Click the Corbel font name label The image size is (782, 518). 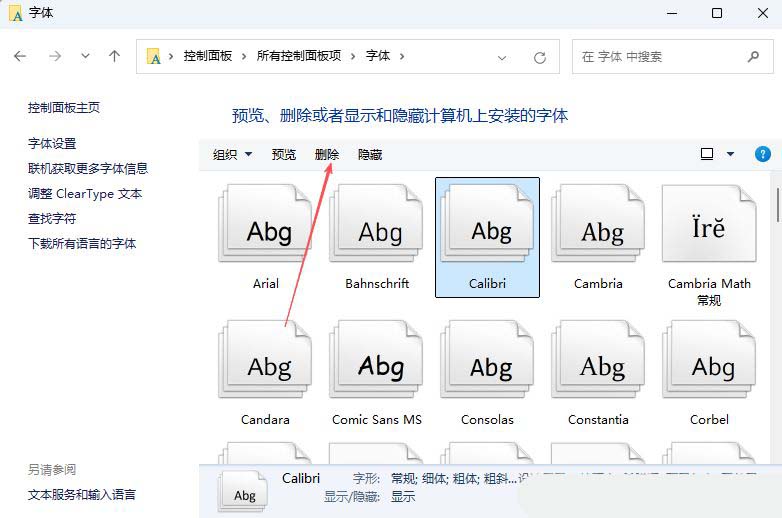[709, 420]
